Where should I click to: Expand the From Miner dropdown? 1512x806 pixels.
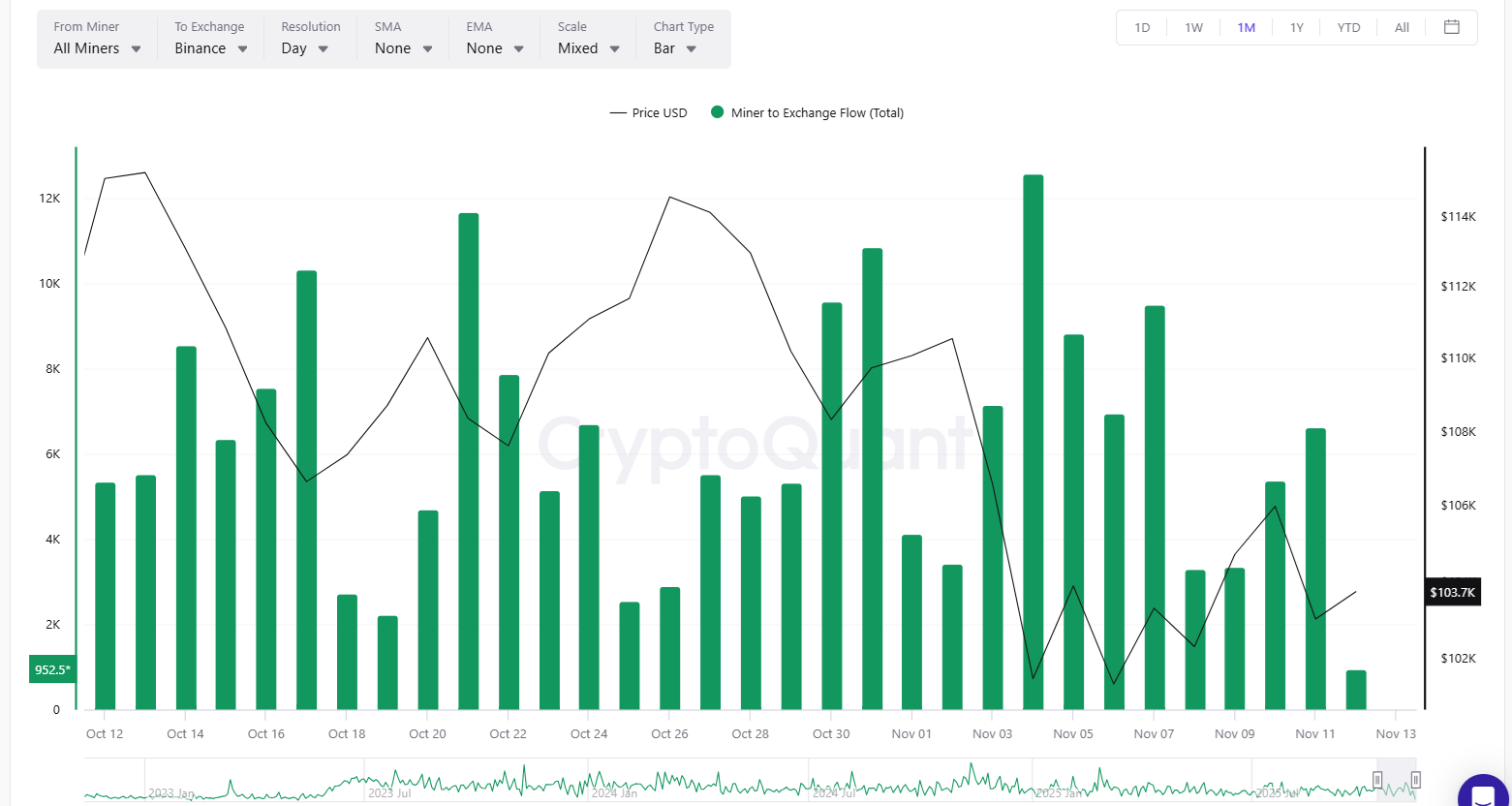click(x=98, y=48)
